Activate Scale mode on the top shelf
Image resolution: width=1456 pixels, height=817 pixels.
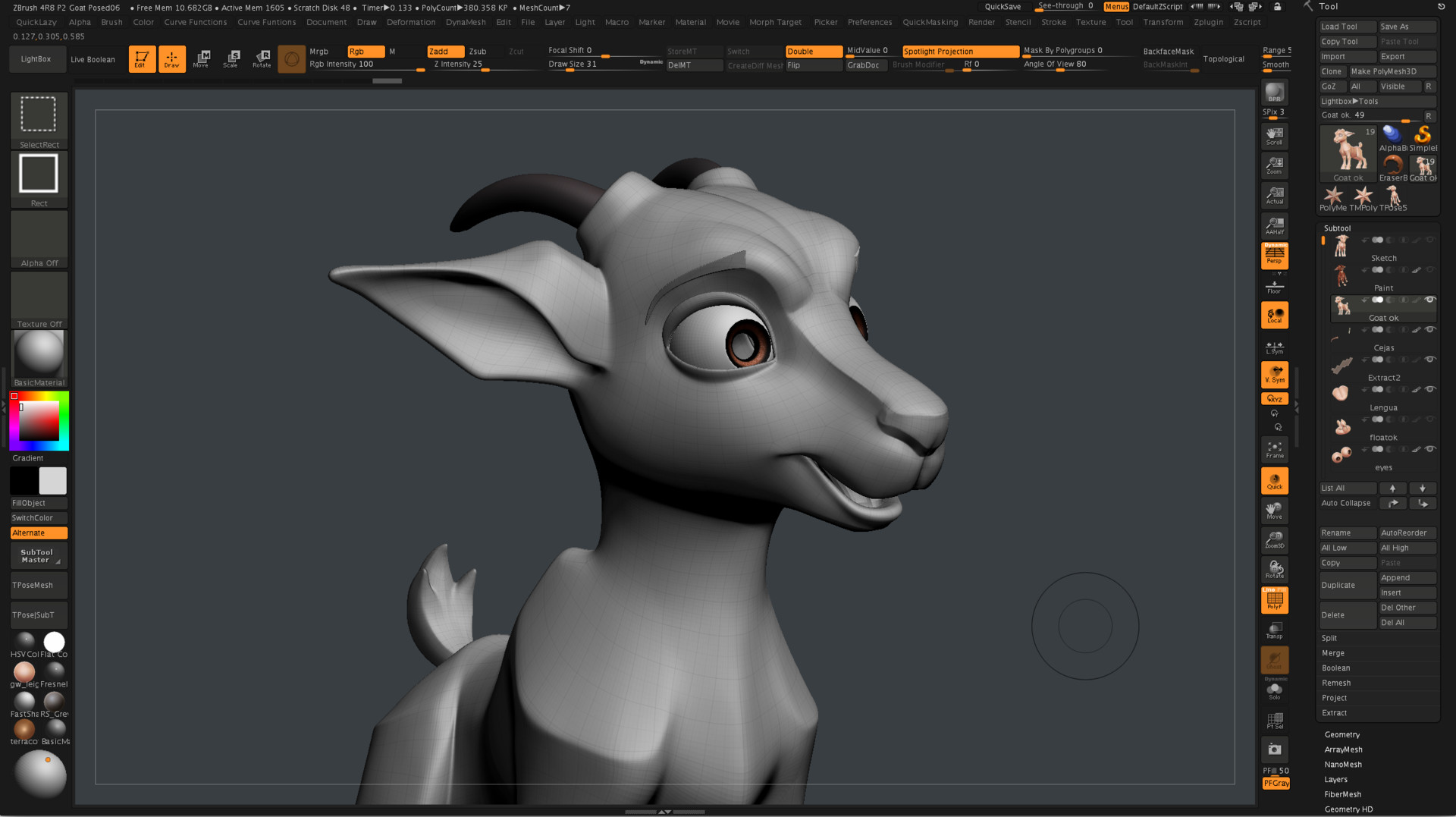coord(232,58)
